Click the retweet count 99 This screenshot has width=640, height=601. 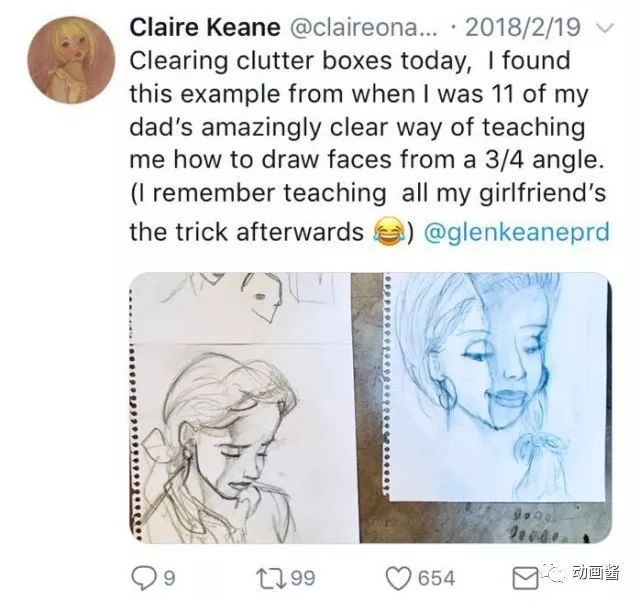[302, 577]
